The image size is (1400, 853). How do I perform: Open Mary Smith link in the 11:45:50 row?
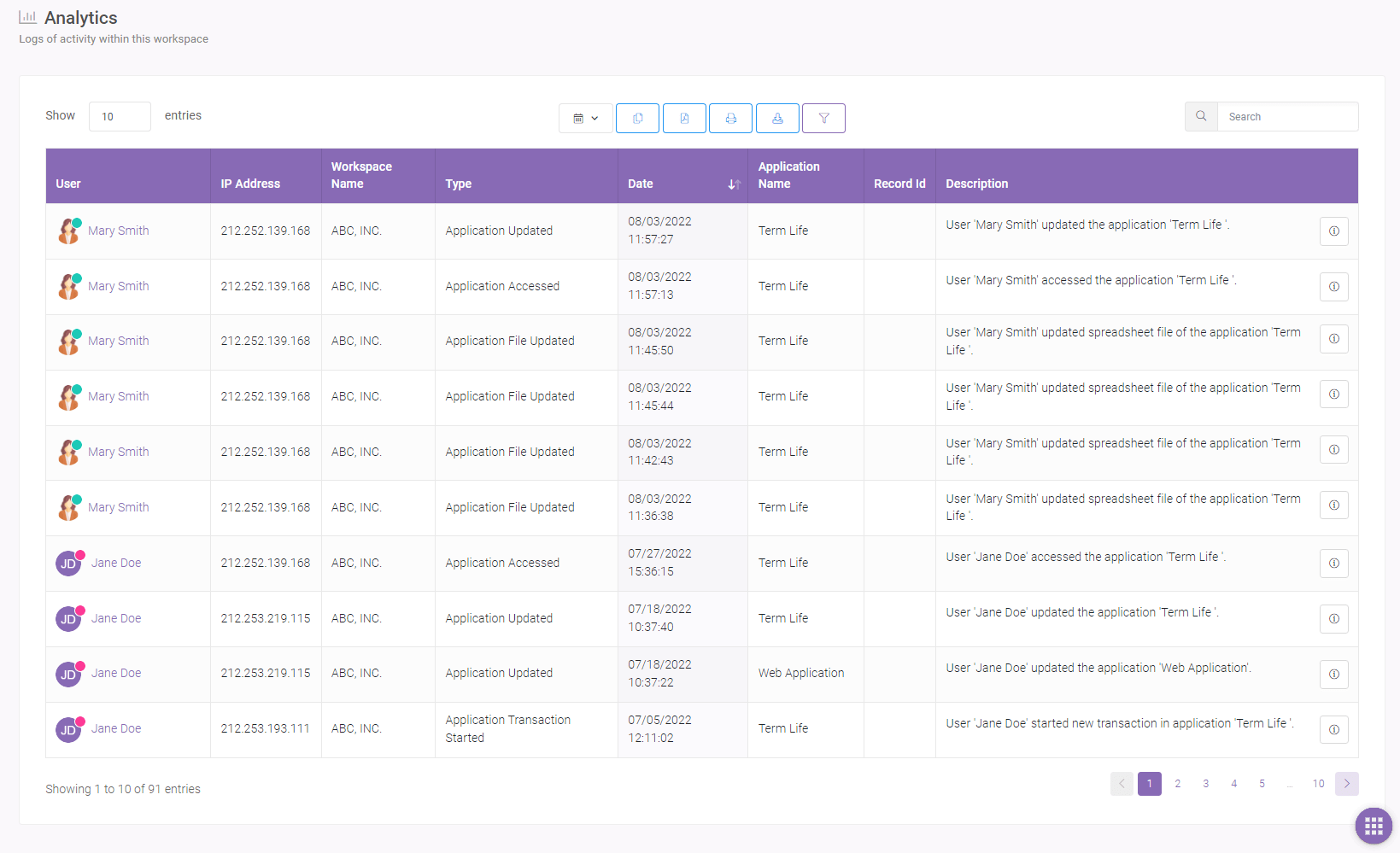119,341
